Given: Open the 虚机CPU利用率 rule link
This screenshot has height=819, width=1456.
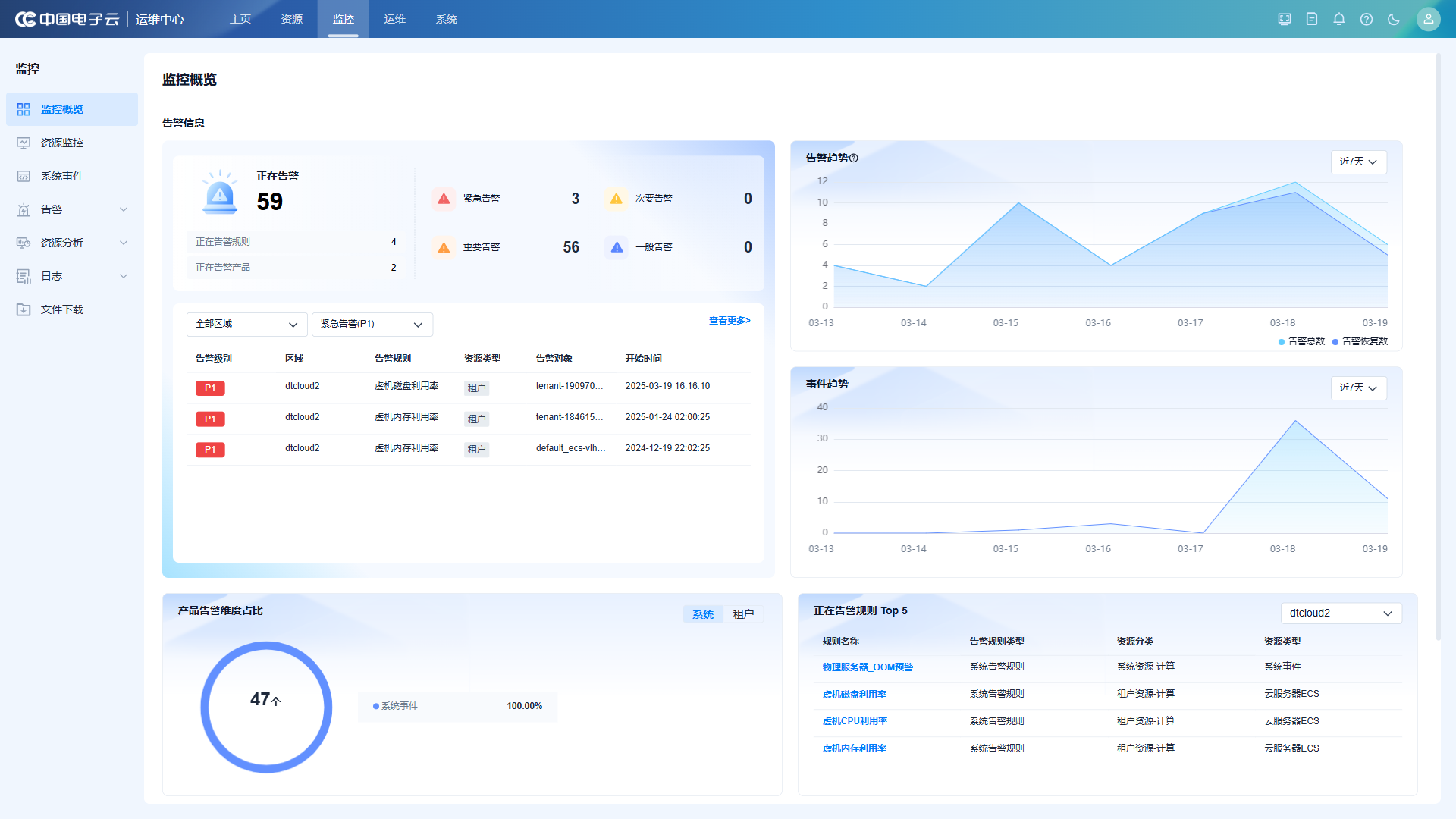Looking at the screenshot, I should coord(855,721).
